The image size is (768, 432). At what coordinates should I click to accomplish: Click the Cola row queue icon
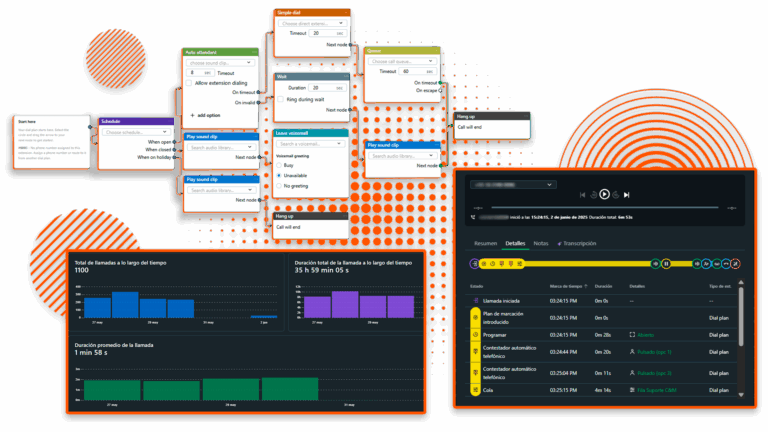[x=476, y=390]
